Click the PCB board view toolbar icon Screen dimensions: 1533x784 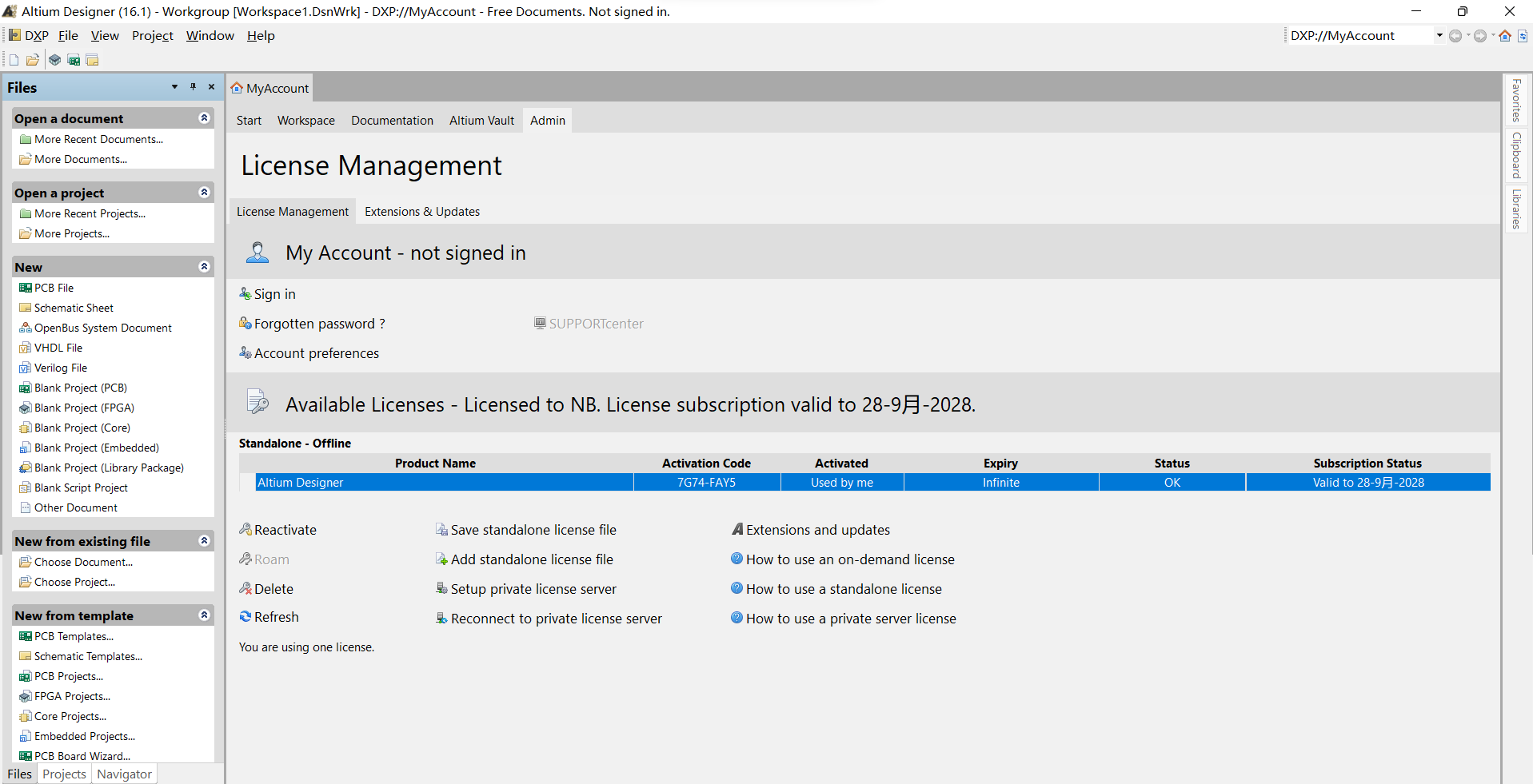pyautogui.click(x=74, y=60)
